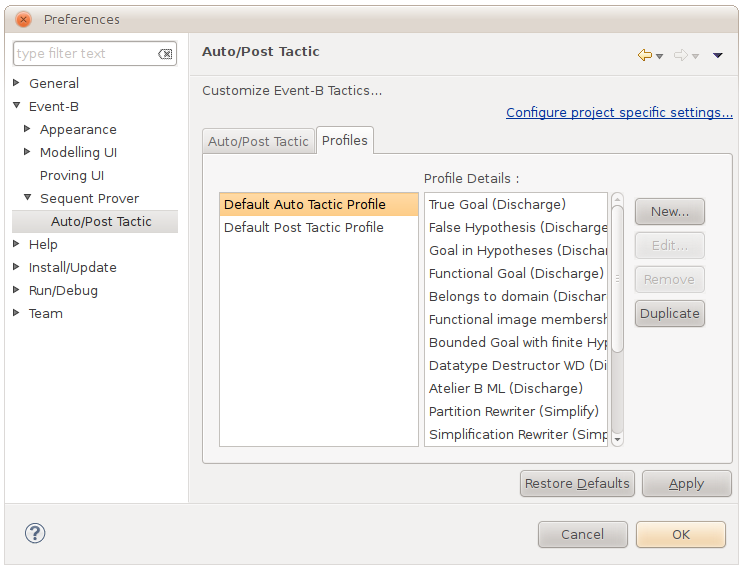This screenshot has width=743, height=570.
Task: Click Restore Defaults button
Action: point(577,483)
